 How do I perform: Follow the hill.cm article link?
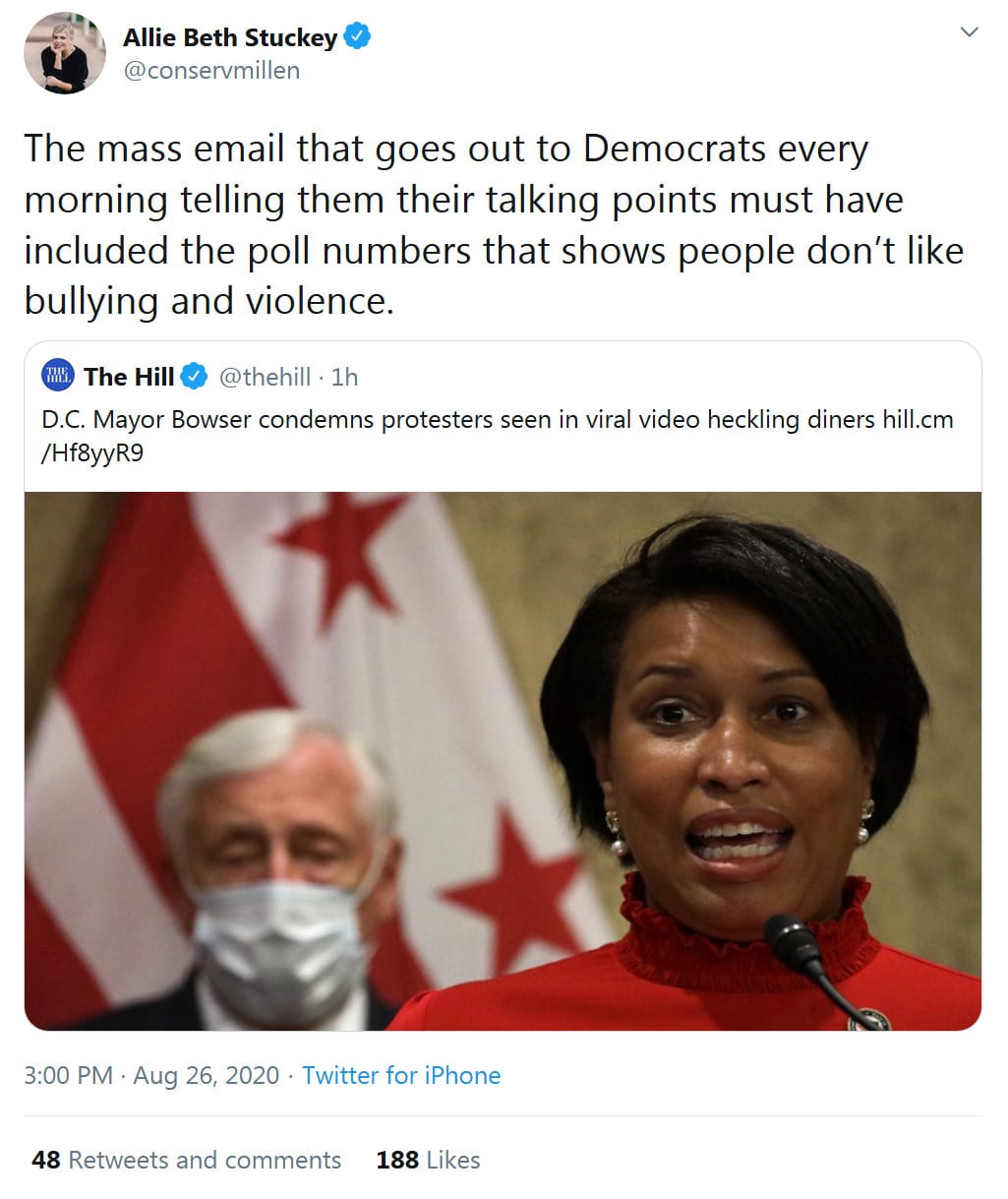tap(498, 437)
